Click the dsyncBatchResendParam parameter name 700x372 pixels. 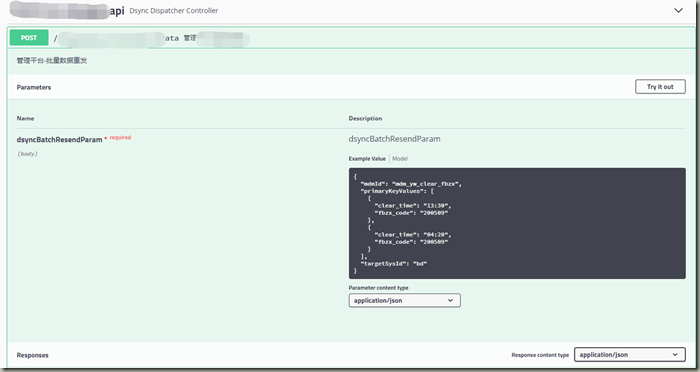[x=59, y=140]
